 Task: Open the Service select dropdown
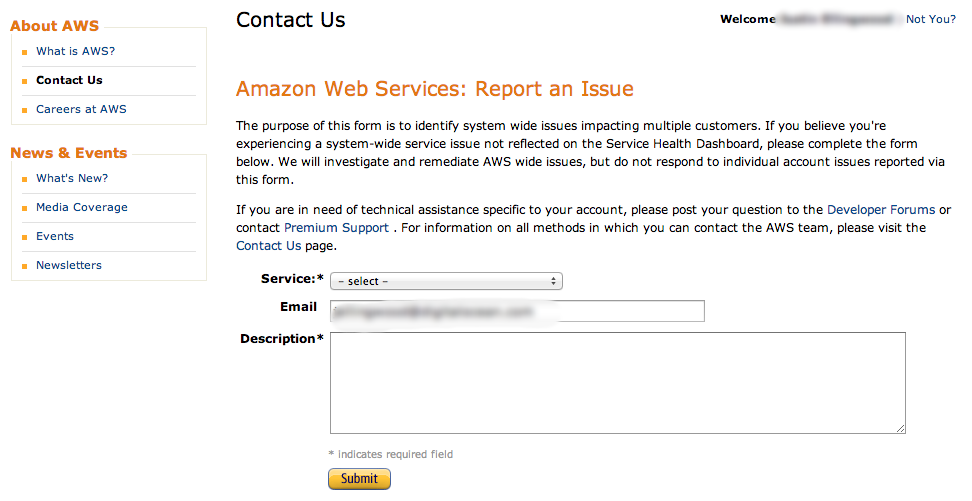pos(446,281)
